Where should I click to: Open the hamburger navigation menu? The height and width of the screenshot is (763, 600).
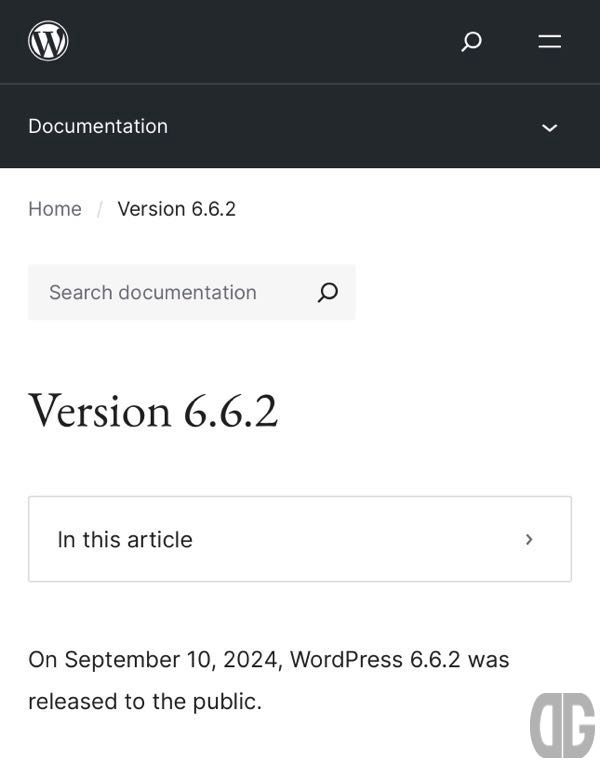549,41
